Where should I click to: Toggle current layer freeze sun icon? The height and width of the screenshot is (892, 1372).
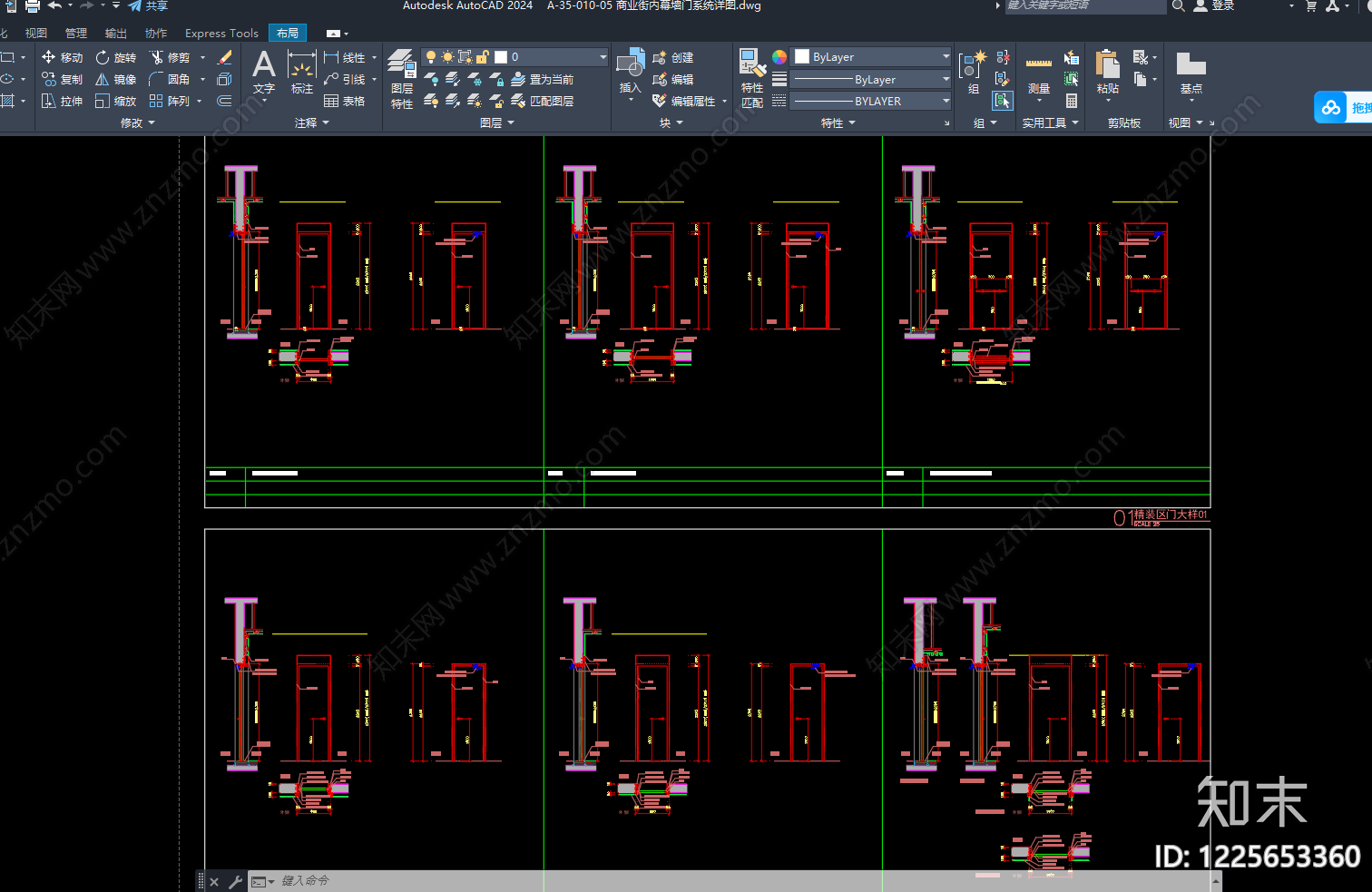click(x=447, y=57)
